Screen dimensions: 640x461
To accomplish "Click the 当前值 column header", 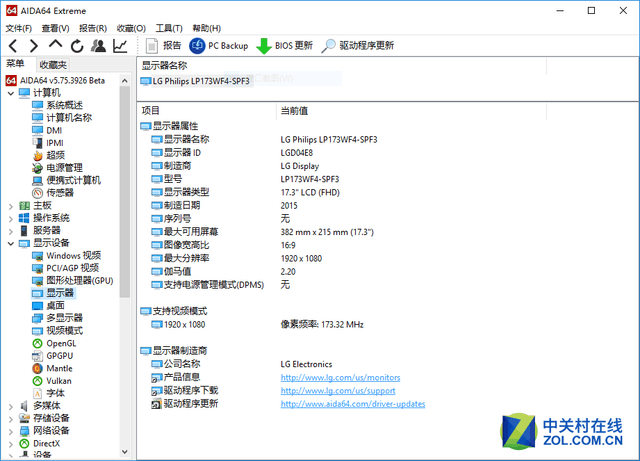I will [411, 111].
